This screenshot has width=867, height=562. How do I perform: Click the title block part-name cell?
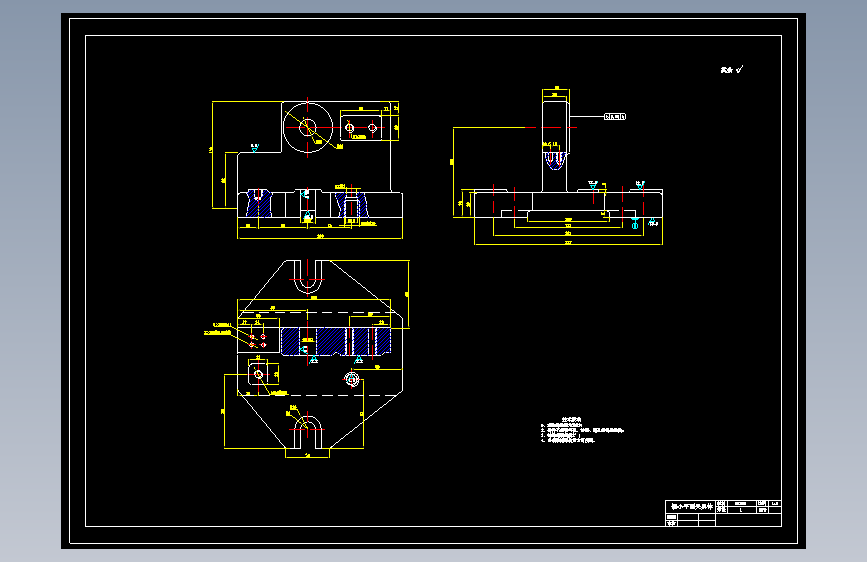(x=691, y=507)
